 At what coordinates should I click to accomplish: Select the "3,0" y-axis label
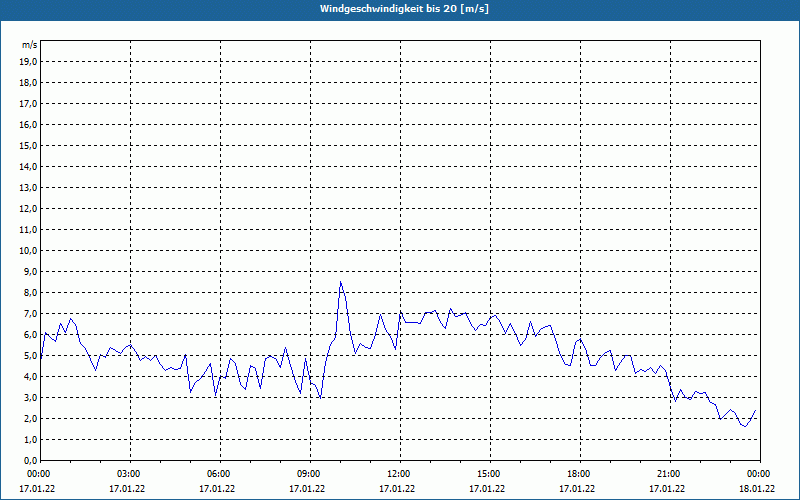(x=30, y=397)
